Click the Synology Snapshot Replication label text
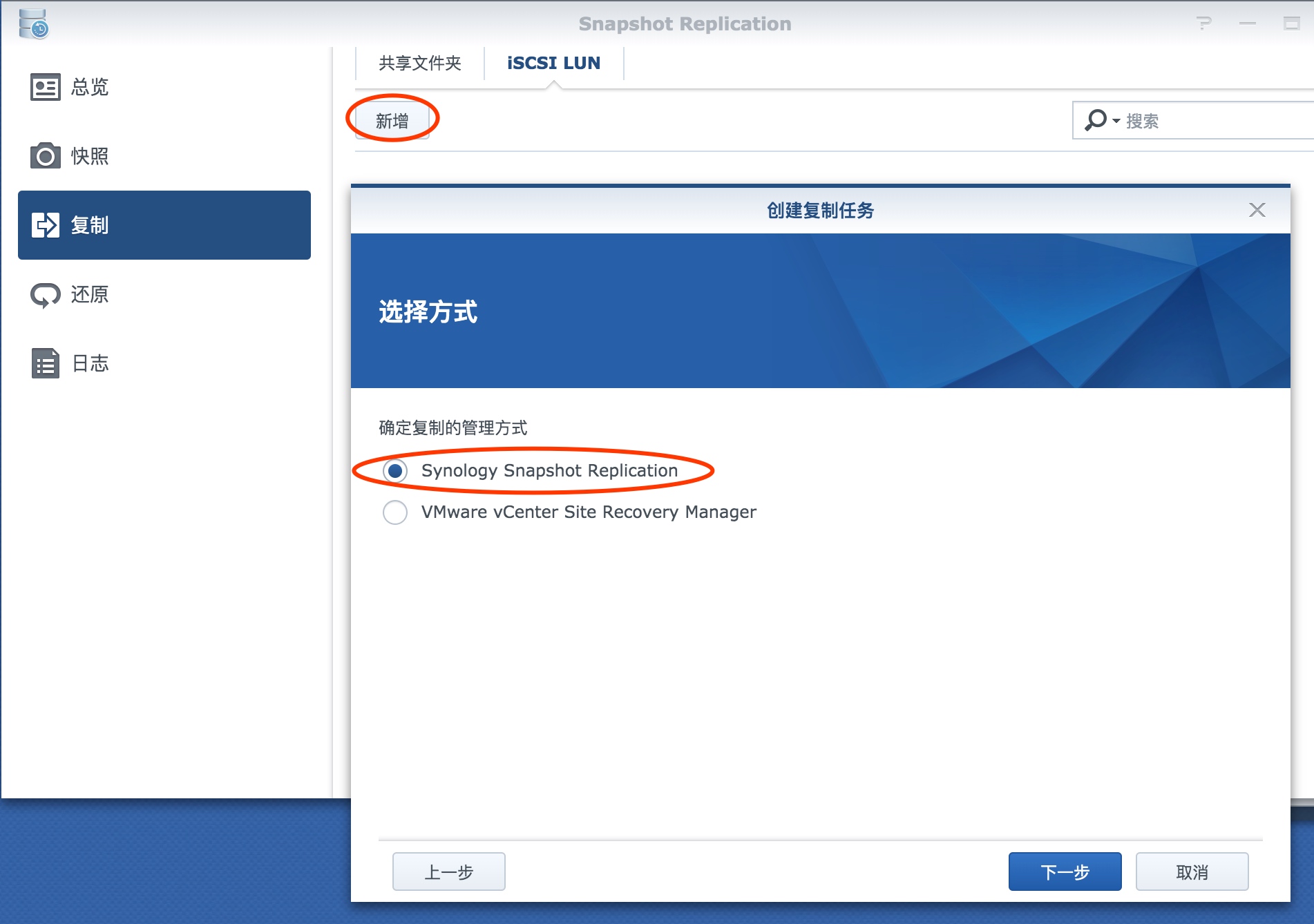Image resolution: width=1314 pixels, height=924 pixels. point(550,470)
